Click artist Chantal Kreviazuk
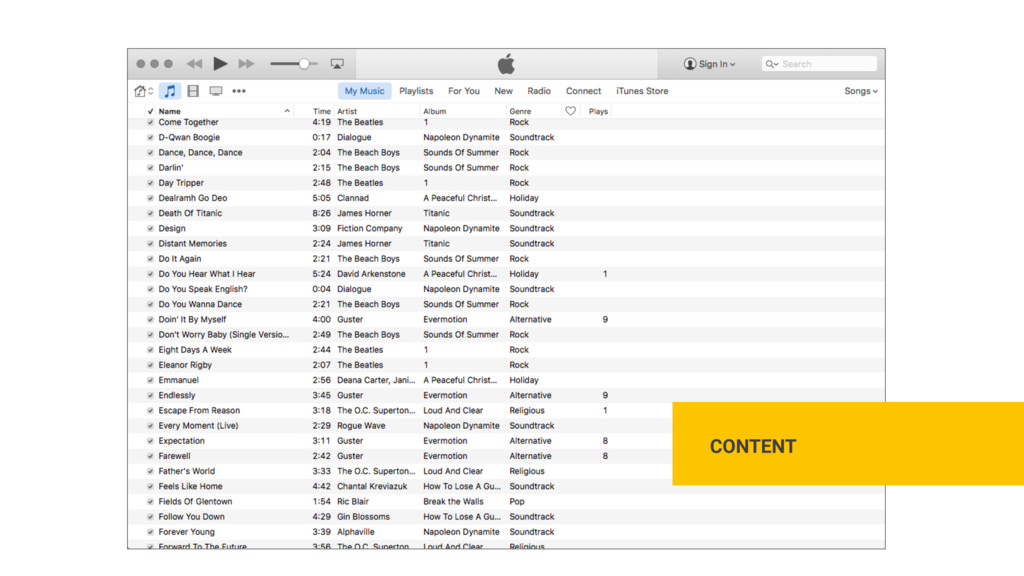 372,487
